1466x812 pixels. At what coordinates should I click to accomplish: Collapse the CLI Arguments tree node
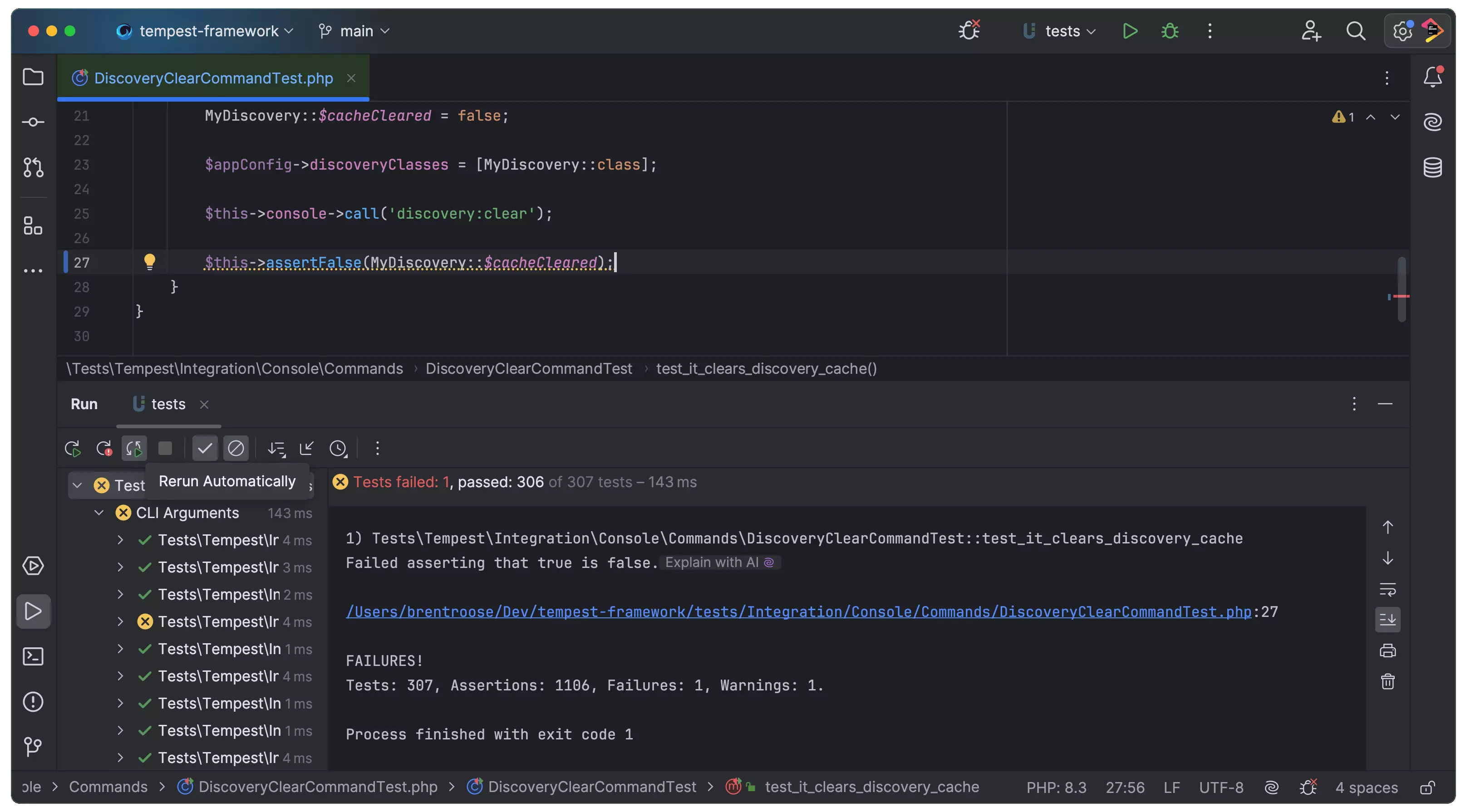coord(99,513)
